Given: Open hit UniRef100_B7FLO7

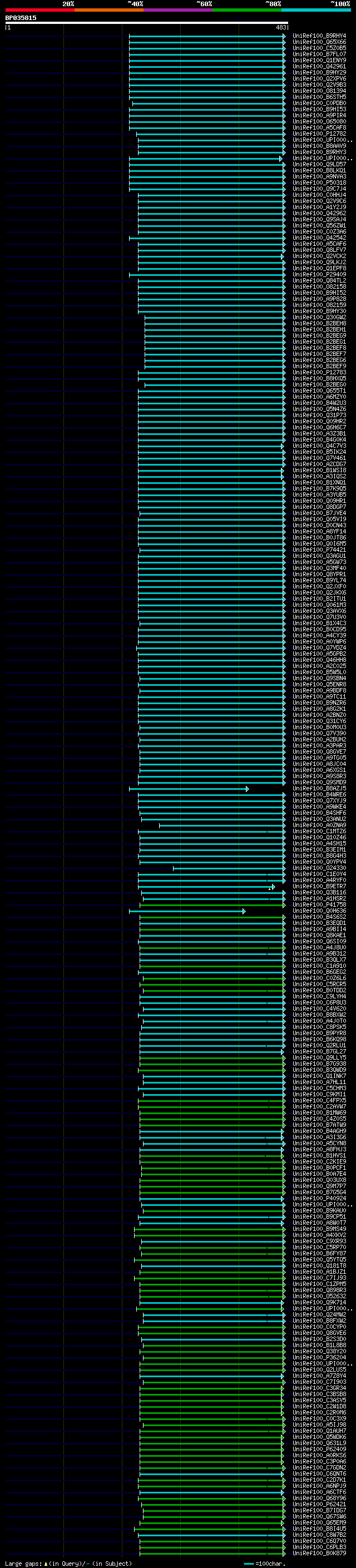Looking at the screenshot, I should (319, 54).
